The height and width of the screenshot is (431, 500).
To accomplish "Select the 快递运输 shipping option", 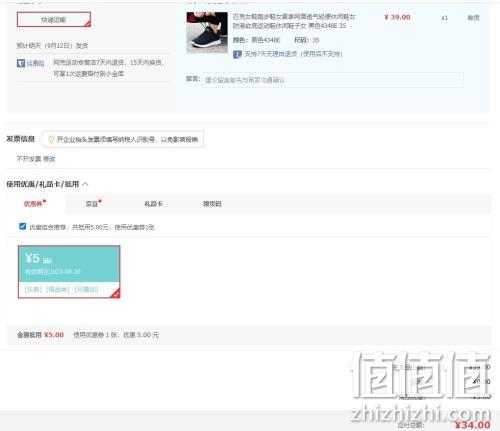I will click(x=54, y=20).
